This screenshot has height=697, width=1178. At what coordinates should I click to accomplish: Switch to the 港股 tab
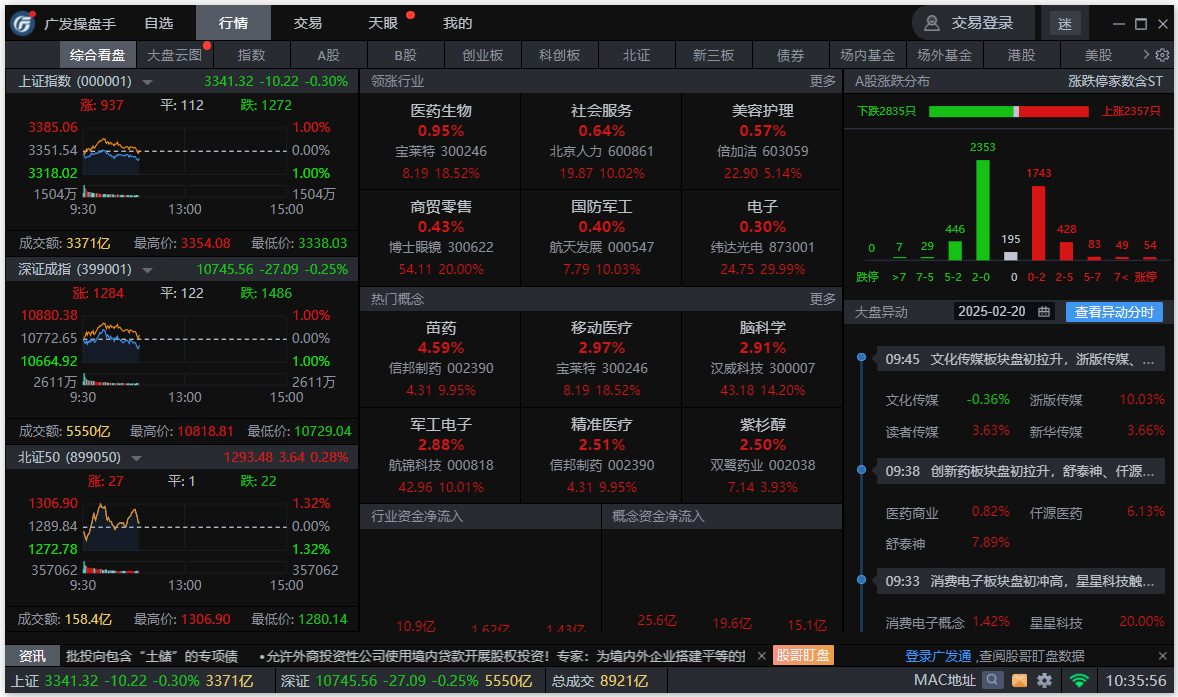coord(1021,55)
